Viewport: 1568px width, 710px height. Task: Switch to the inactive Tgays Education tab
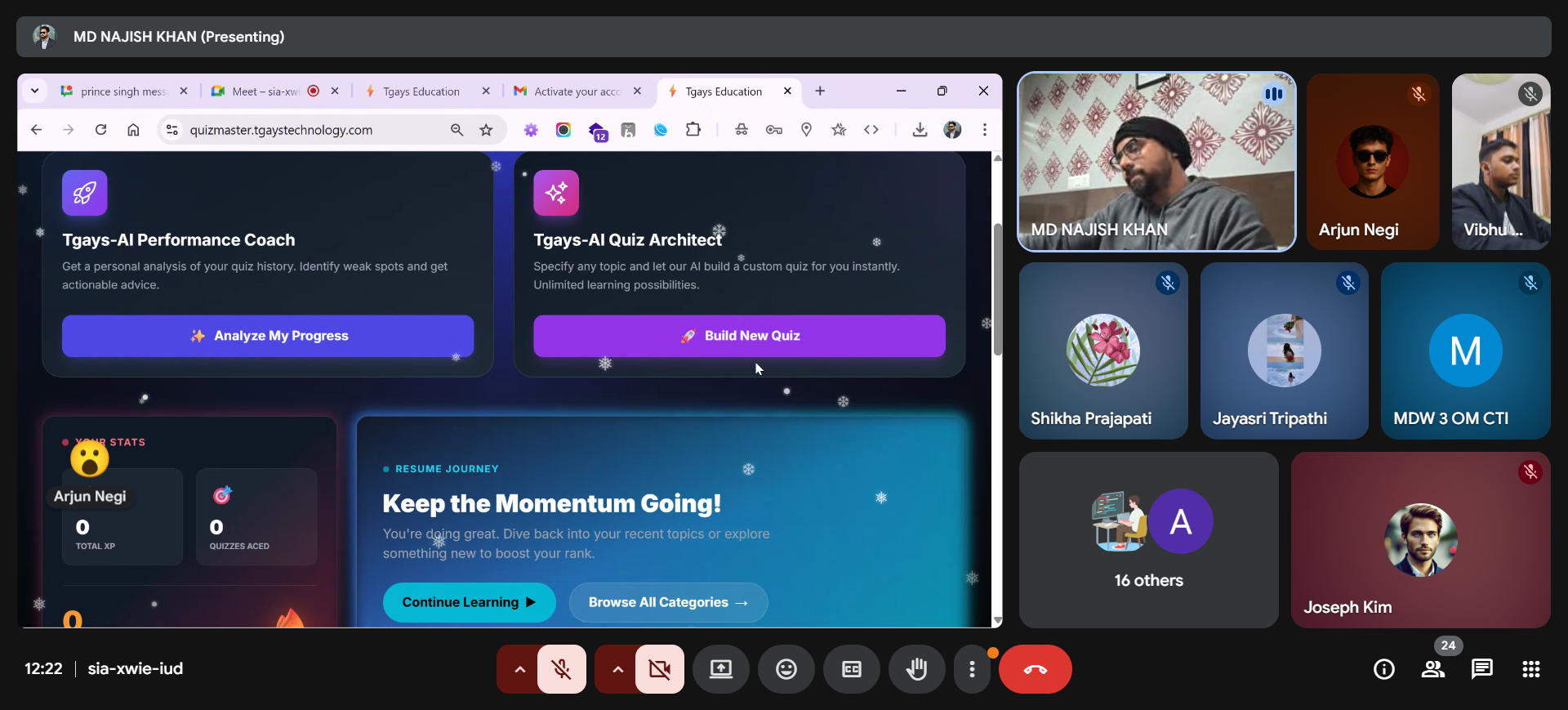point(421,92)
